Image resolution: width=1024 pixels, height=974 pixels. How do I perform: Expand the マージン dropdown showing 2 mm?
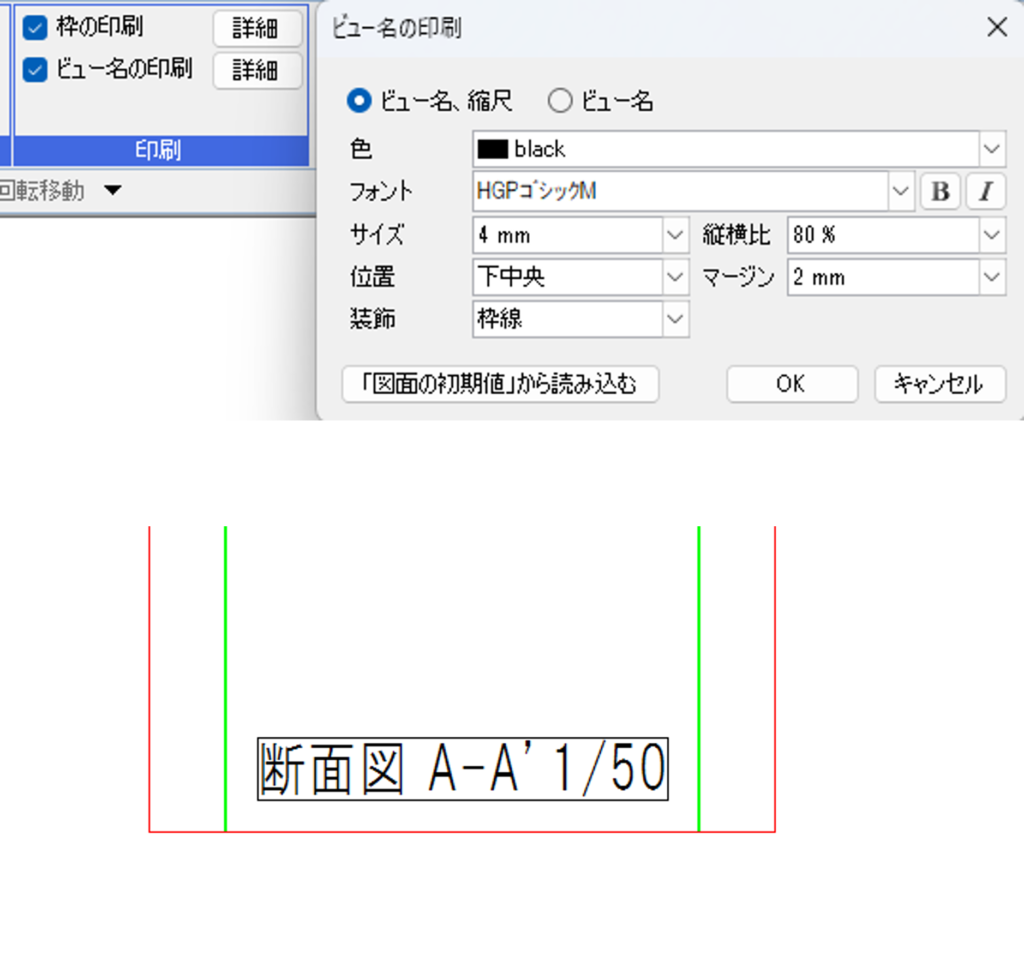pyautogui.click(x=991, y=278)
